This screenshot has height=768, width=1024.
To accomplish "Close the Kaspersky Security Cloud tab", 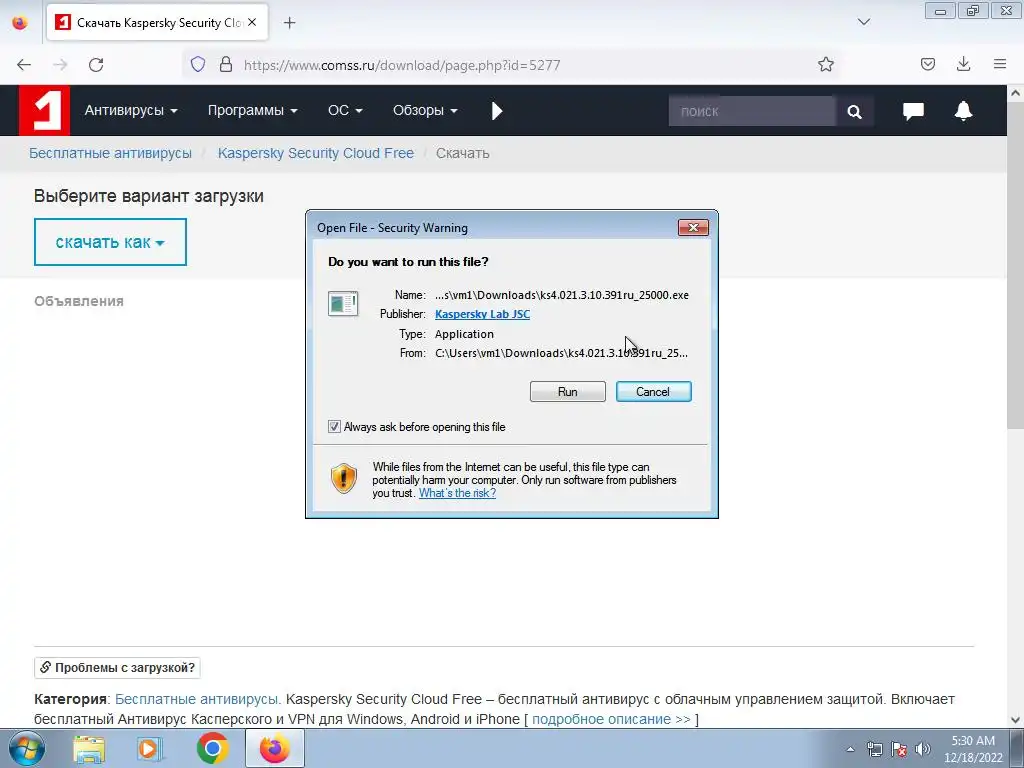I will click(252, 22).
